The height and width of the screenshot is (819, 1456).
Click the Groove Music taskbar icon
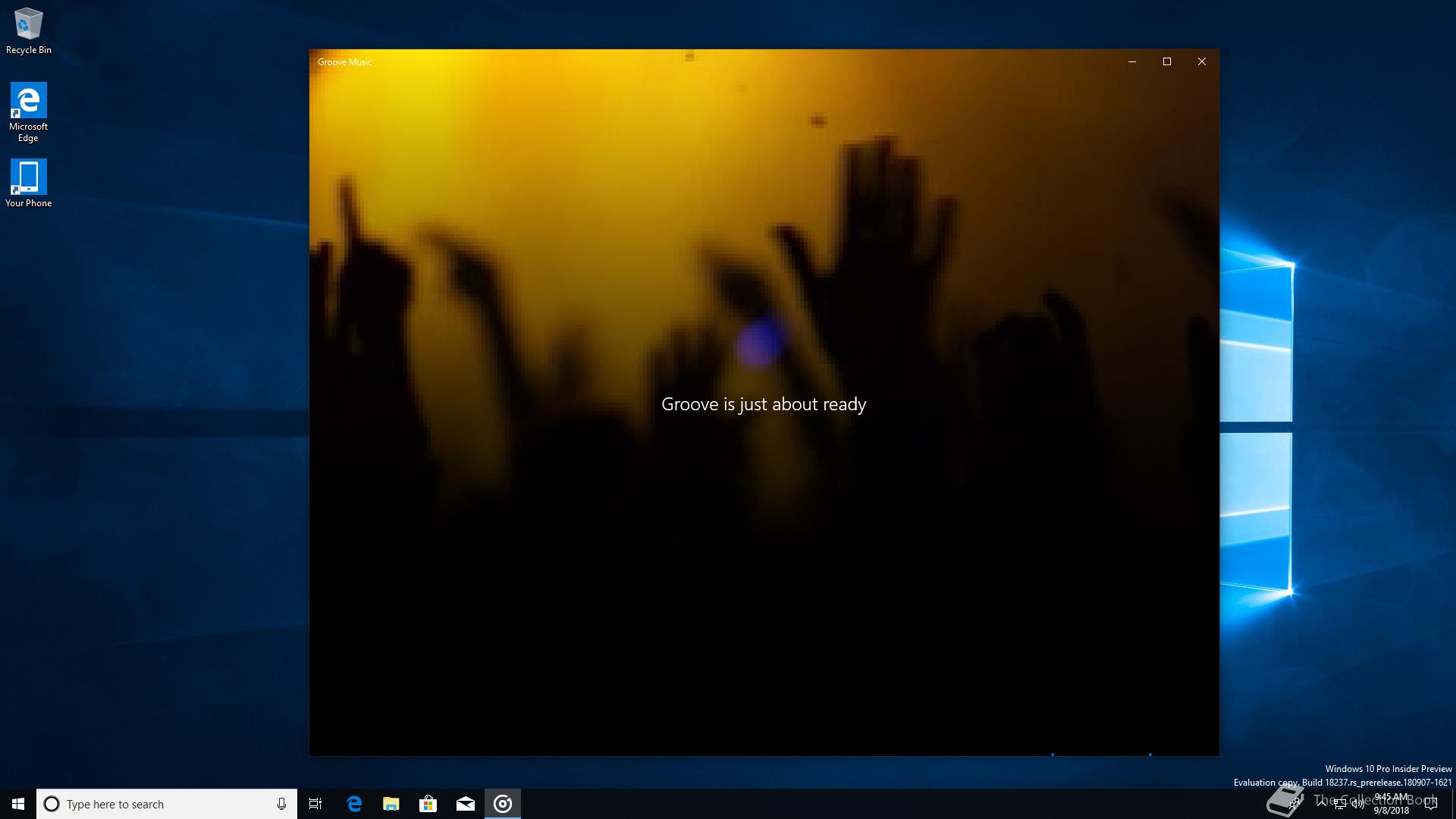[503, 804]
